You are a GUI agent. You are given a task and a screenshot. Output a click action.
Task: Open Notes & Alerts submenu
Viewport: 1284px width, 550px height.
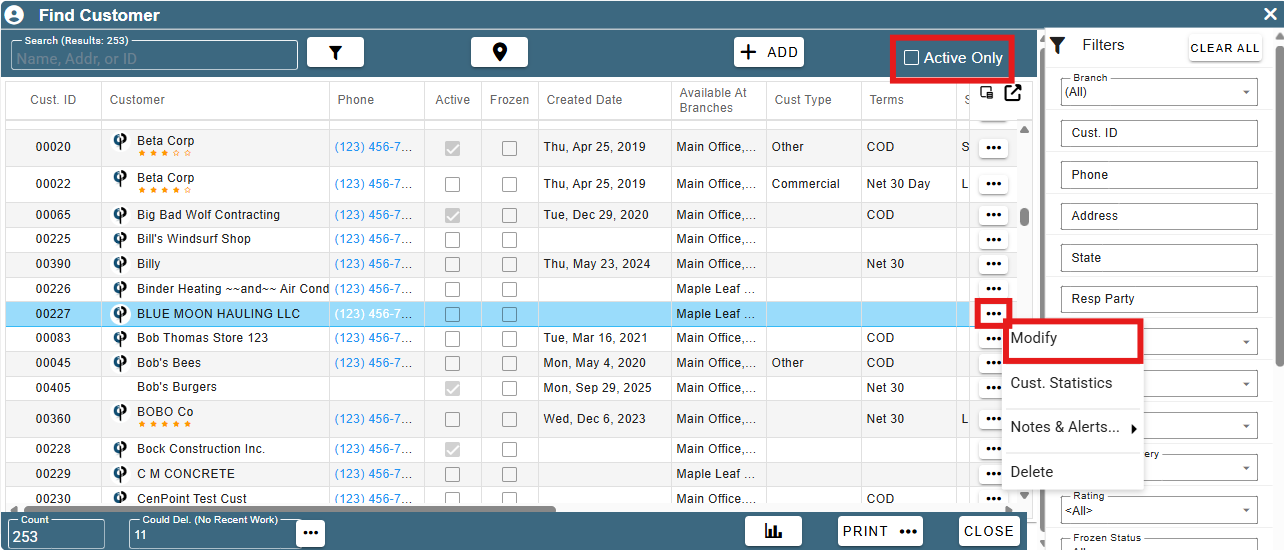[1072, 427]
